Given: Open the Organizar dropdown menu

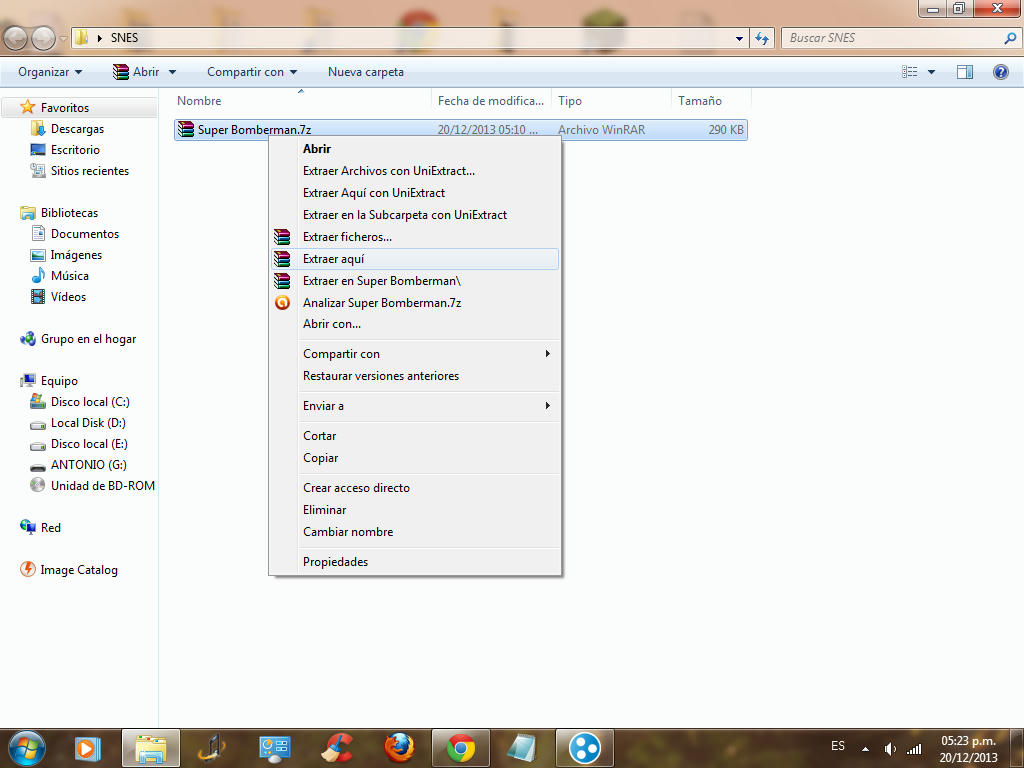Looking at the screenshot, I should pyautogui.click(x=50, y=72).
